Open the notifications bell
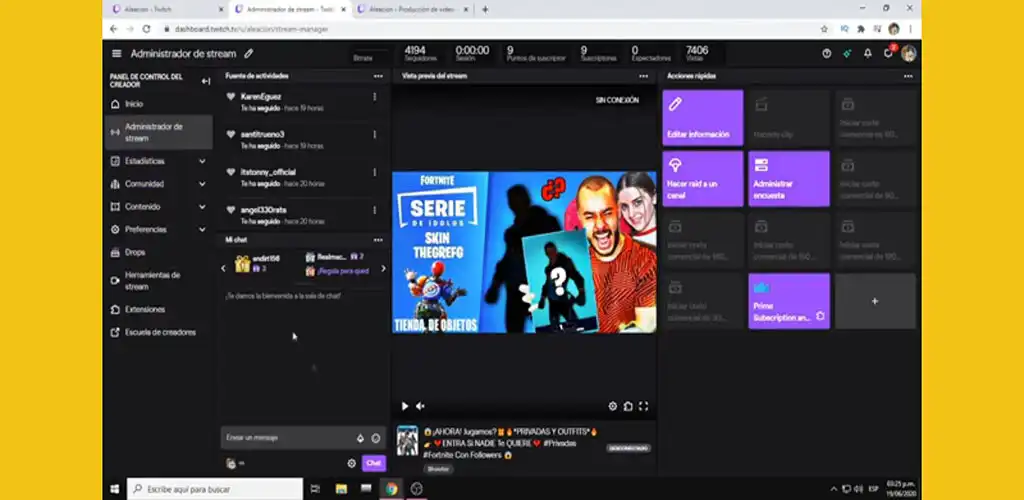 click(x=867, y=54)
